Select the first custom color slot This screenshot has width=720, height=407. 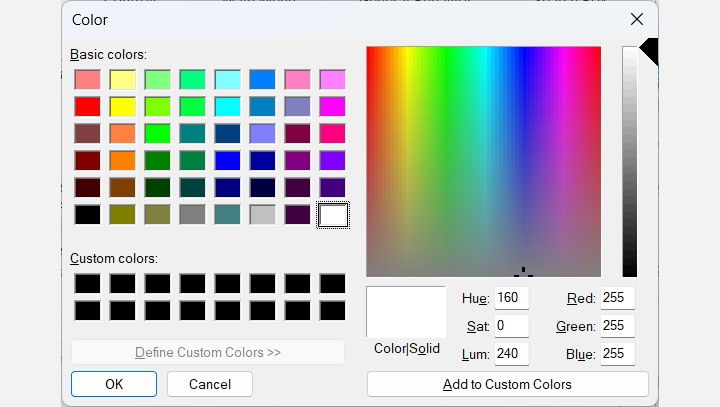(88, 284)
